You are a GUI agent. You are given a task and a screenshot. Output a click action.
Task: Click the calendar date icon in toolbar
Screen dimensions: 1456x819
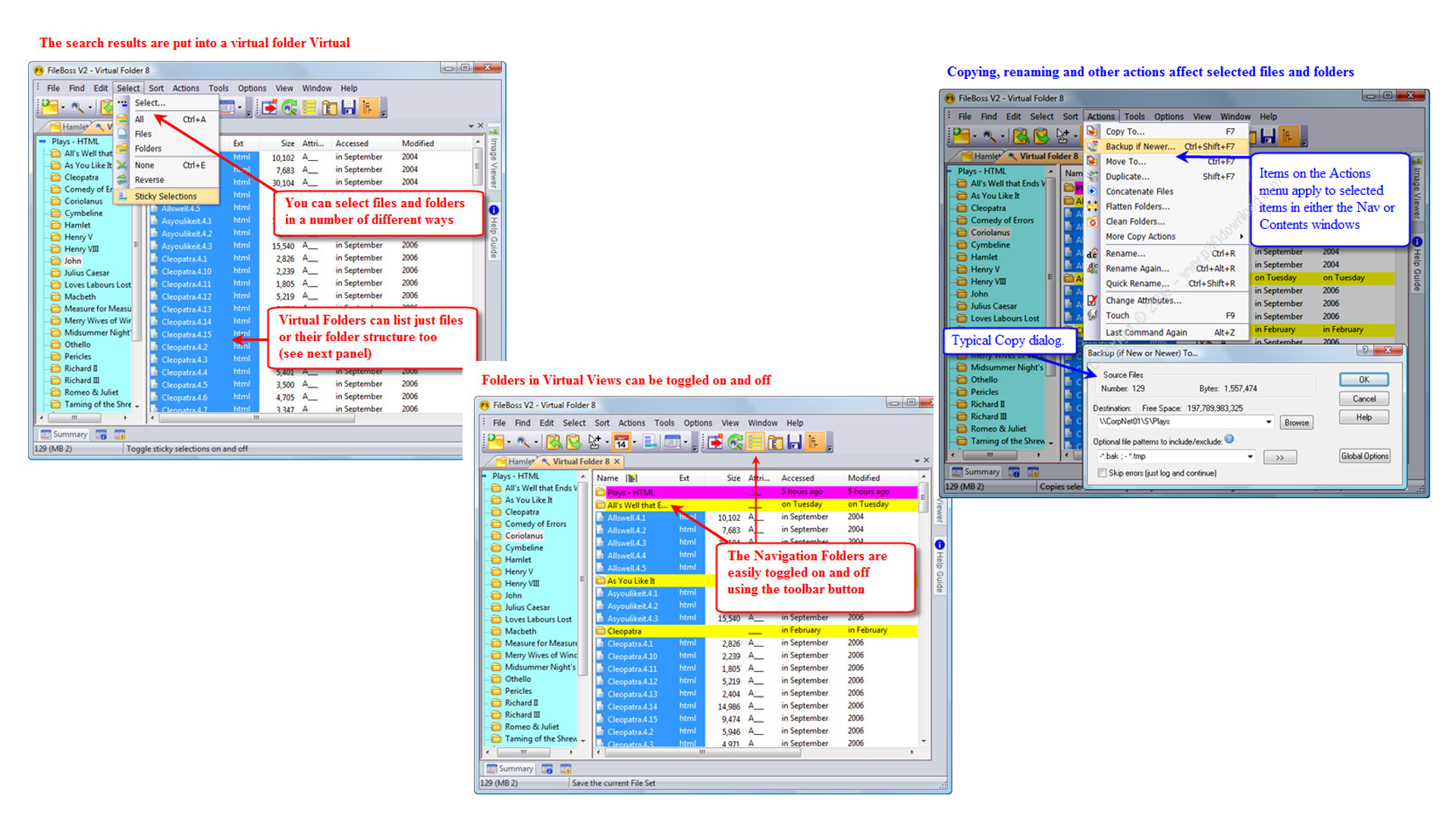pos(621,442)
